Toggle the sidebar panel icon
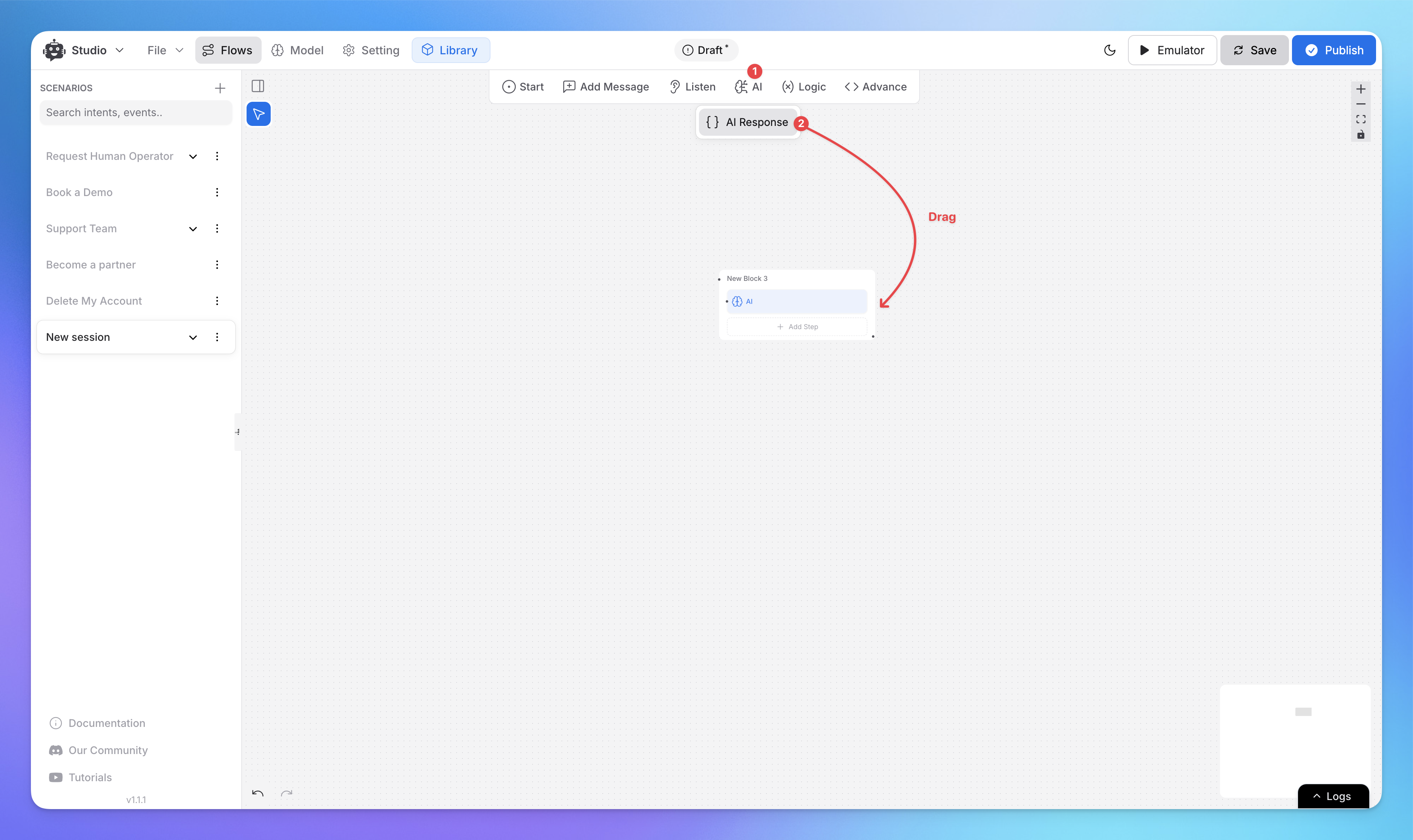 [258, 86]
